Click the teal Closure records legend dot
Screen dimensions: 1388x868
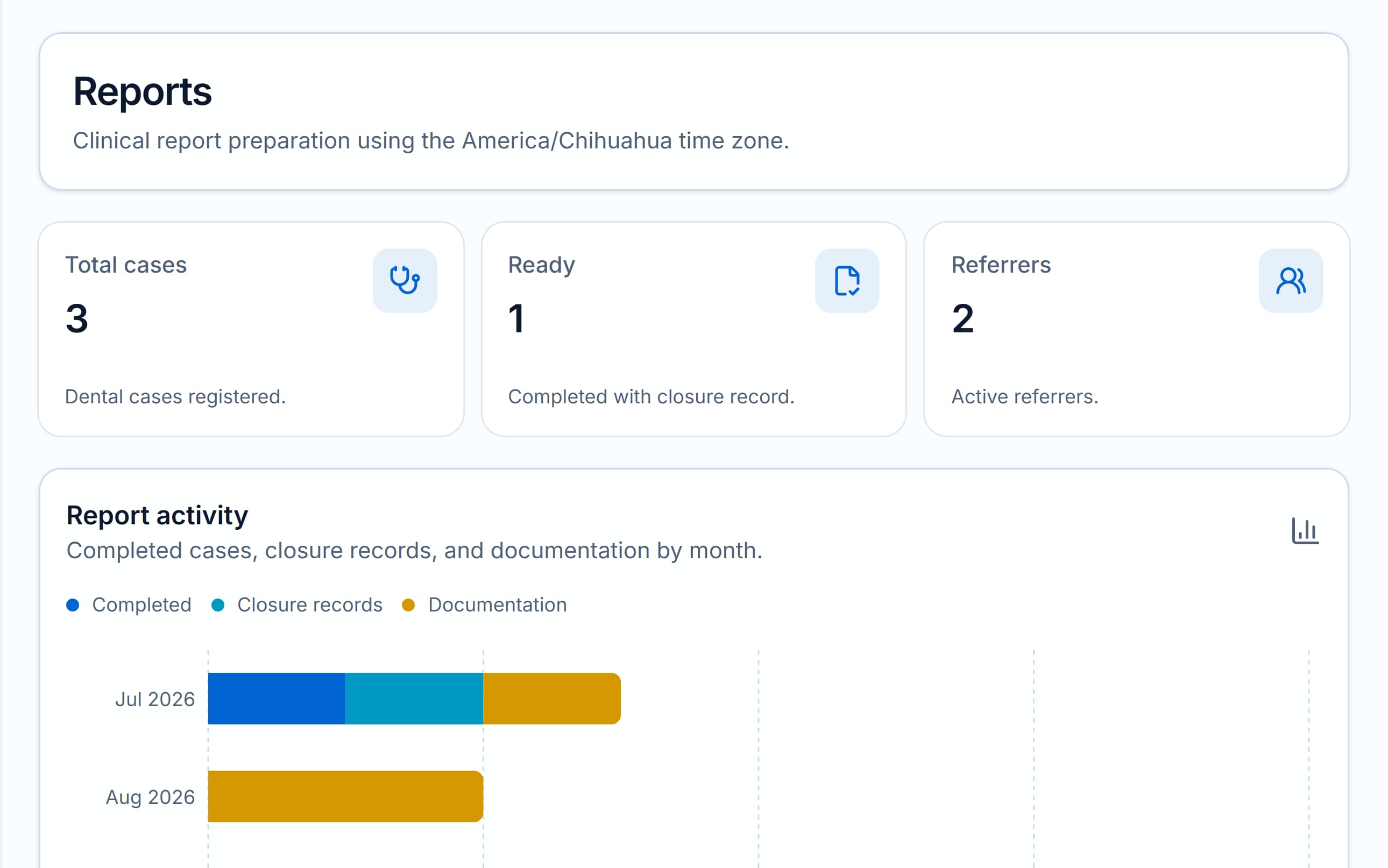click(218, 605)
